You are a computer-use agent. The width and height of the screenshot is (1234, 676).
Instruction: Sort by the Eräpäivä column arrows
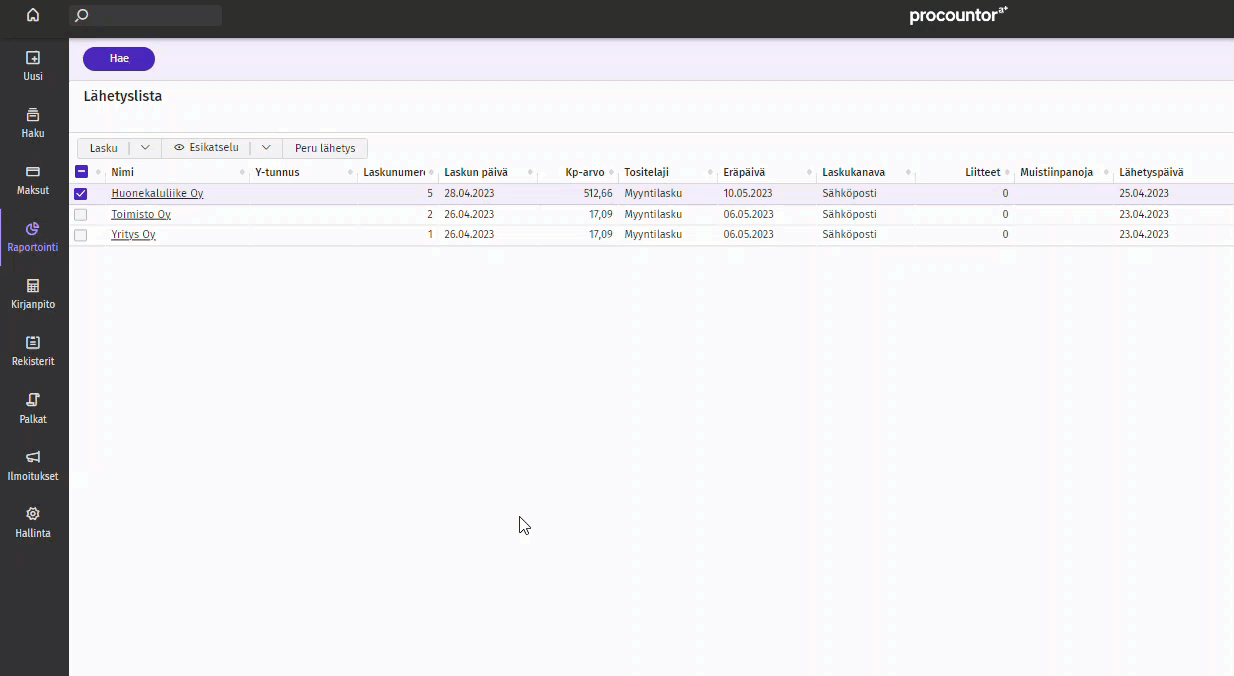tap(809, 173)
